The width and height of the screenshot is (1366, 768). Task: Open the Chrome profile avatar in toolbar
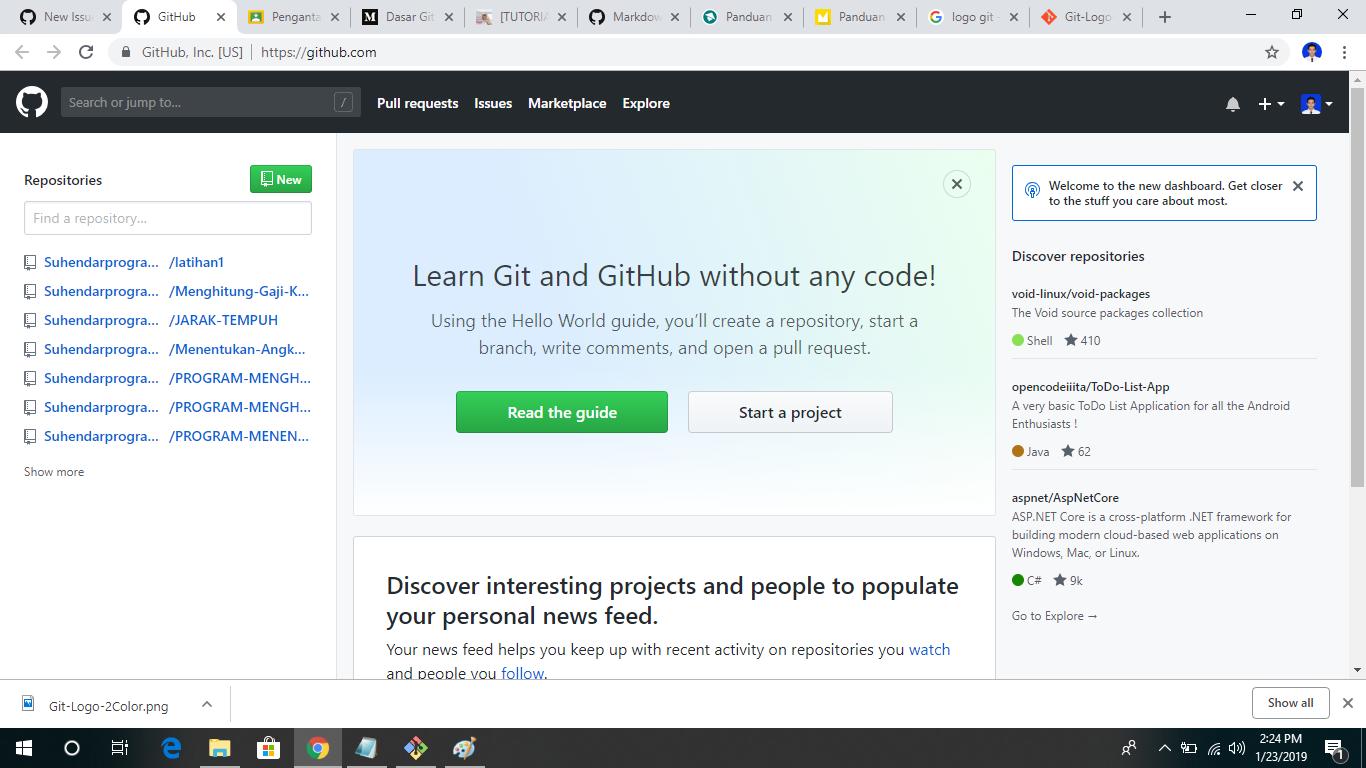pyautogui.click(x=1312, y=52)
